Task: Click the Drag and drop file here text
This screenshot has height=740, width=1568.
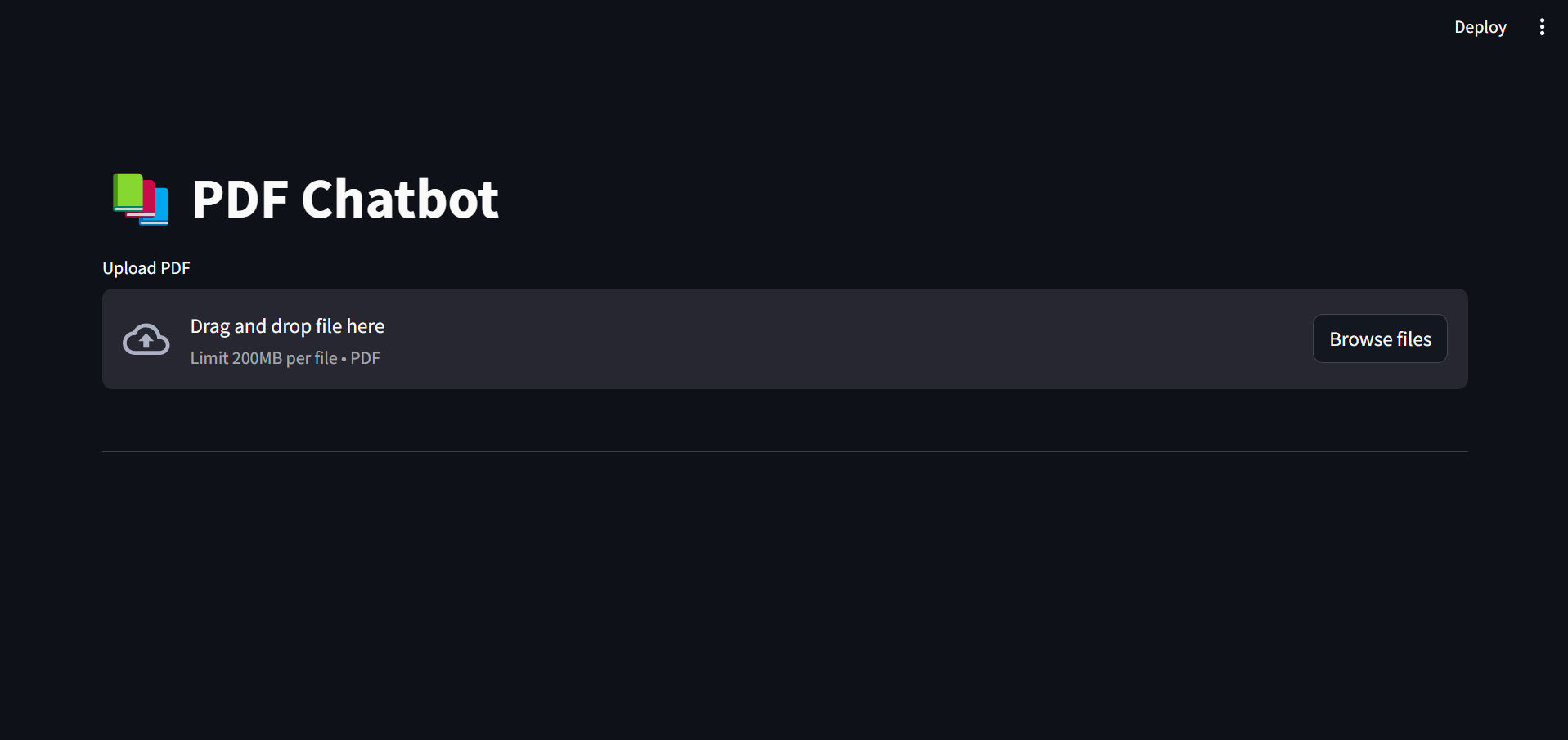Action: [x=287, y=326]
